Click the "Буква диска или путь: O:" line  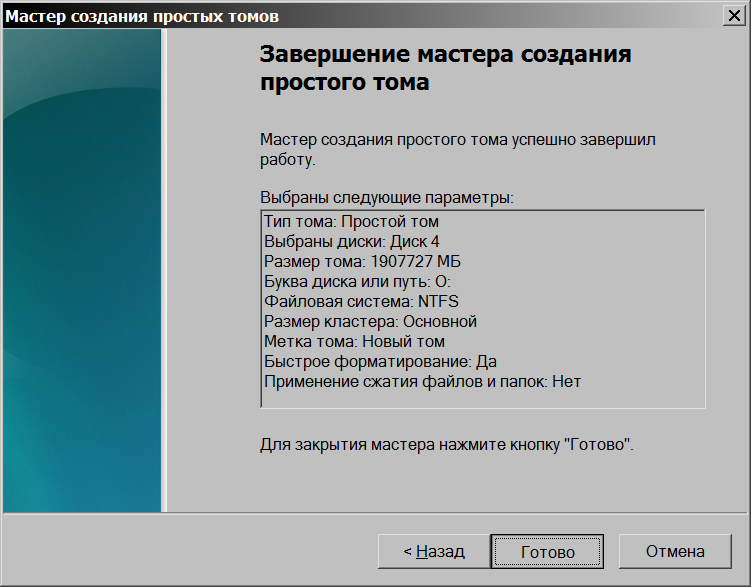pos(357,281)
